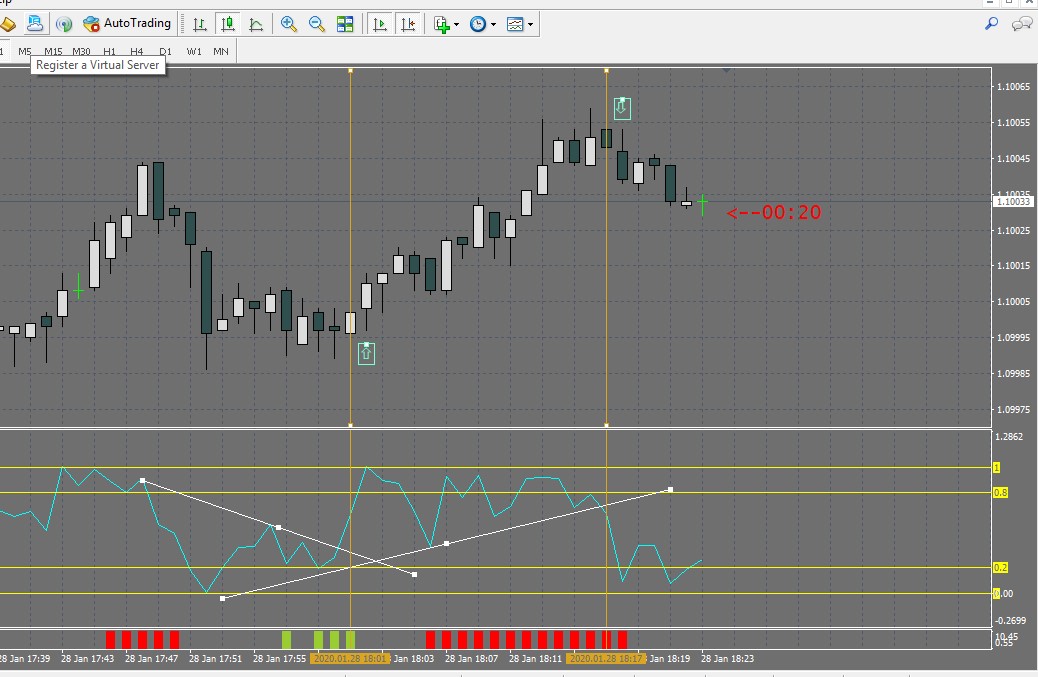Zoom out of the chart
The width and height of the screenshot is (1038, 677).
[317, 24]
